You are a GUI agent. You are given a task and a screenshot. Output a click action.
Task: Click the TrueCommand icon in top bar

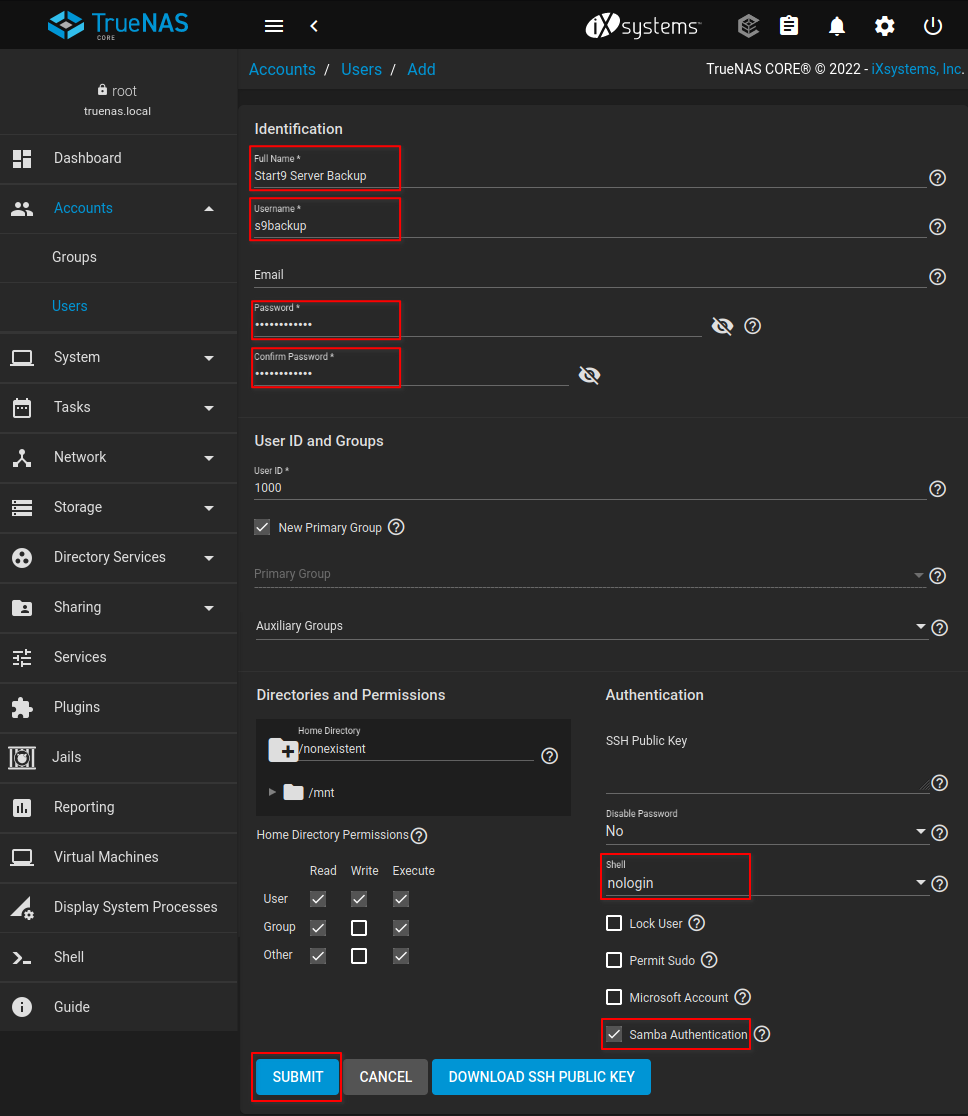pos(747,26)
